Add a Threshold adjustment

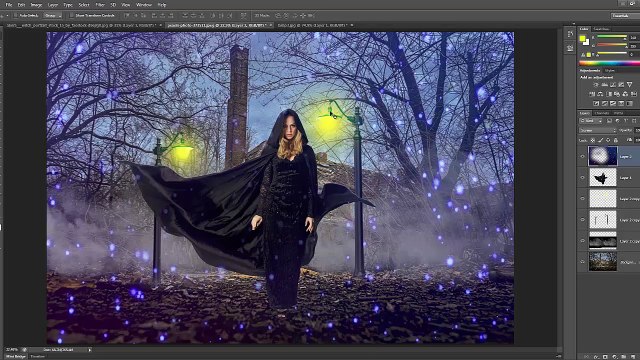point(613,104)
